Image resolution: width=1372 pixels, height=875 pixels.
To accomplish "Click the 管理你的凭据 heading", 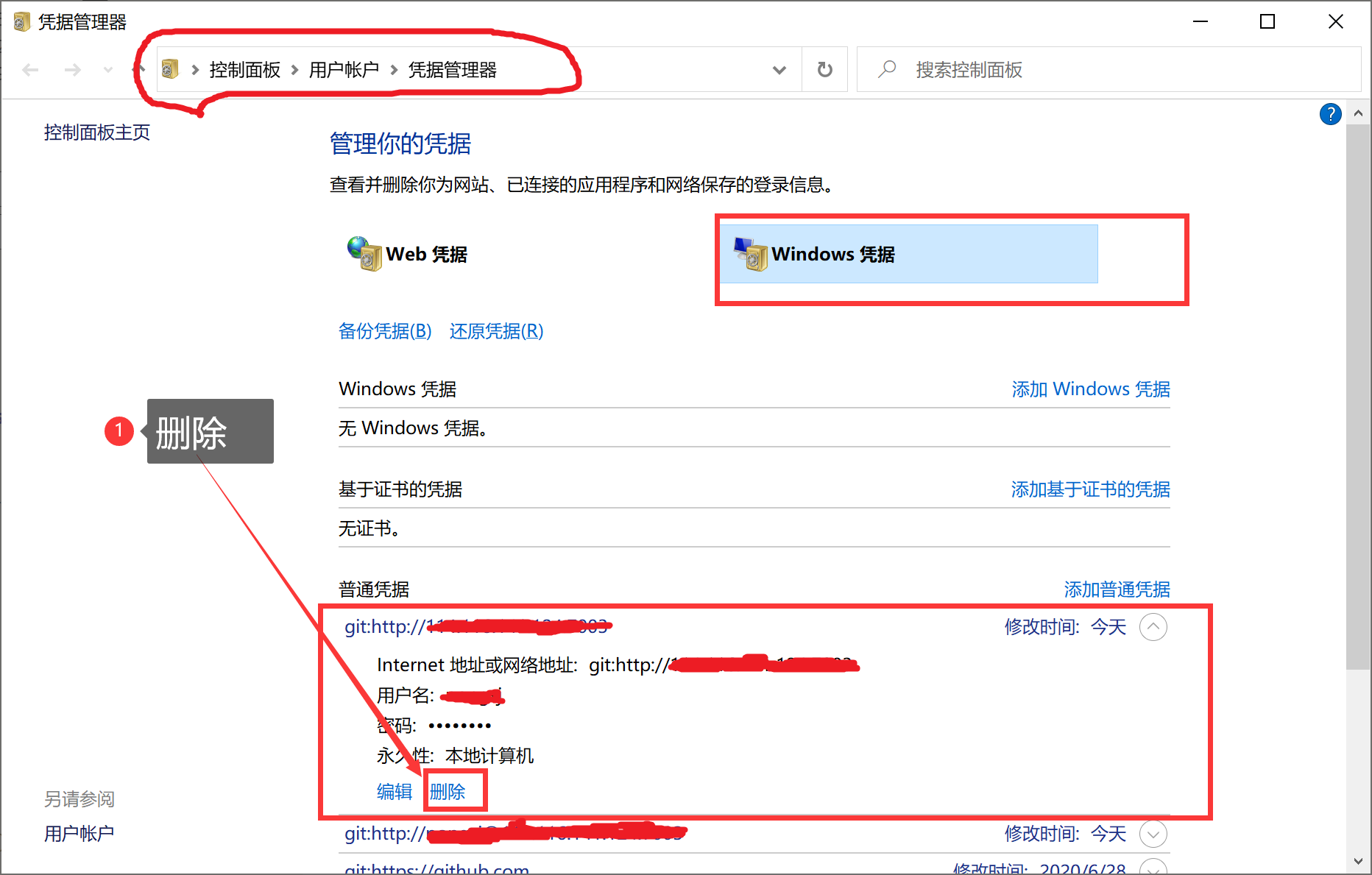I will (x=400, y=144).
